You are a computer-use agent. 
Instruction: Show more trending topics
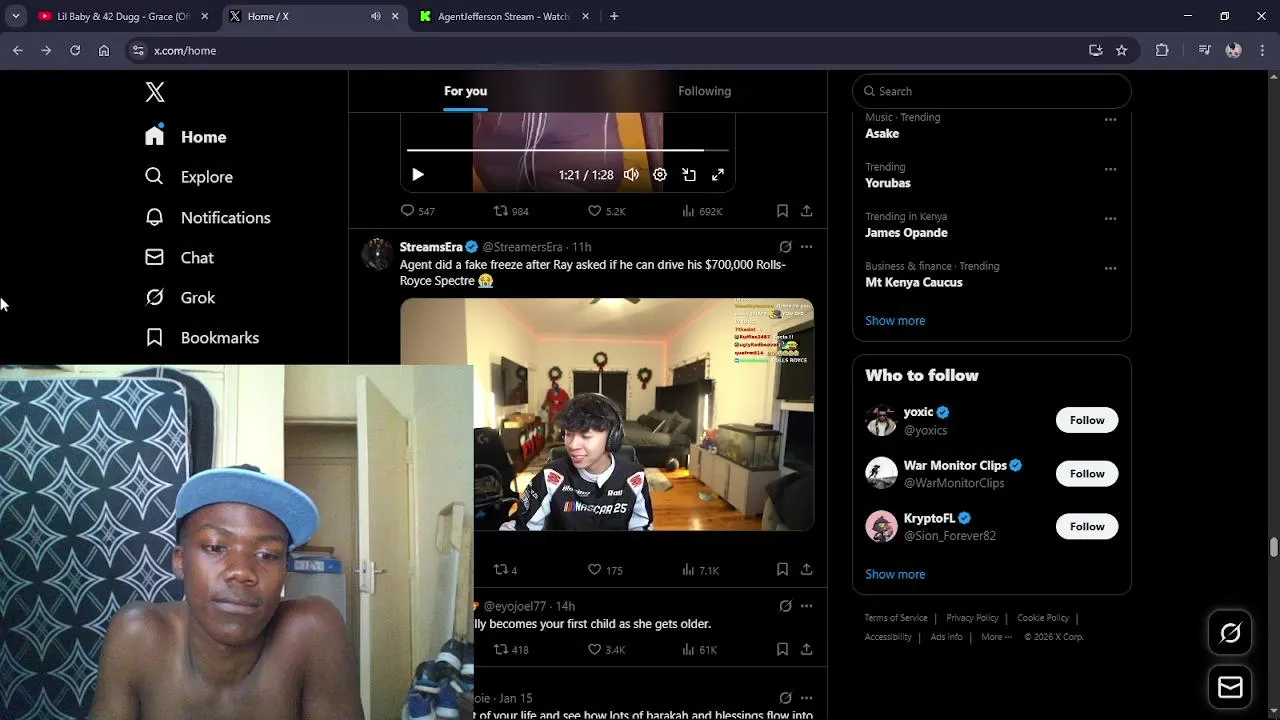click(895, 321)
